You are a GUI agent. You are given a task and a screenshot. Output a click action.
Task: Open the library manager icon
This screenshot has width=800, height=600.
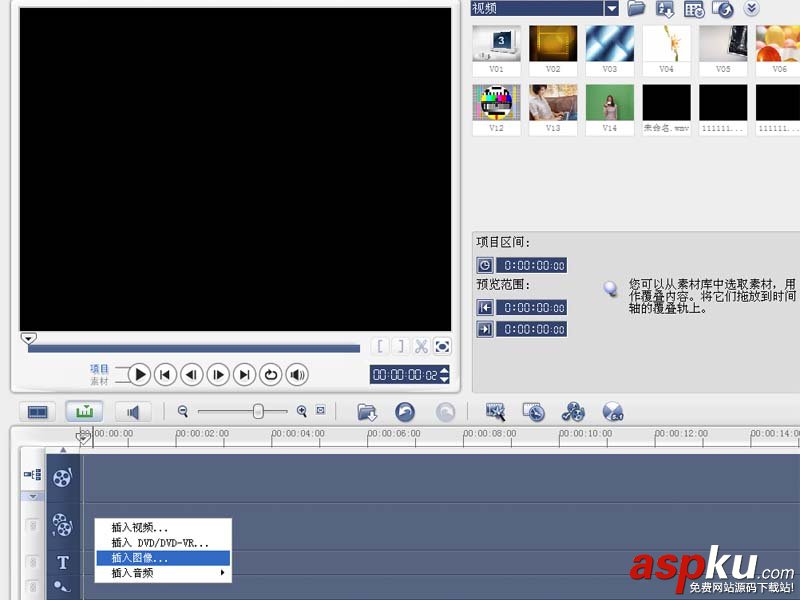(694, 9)
